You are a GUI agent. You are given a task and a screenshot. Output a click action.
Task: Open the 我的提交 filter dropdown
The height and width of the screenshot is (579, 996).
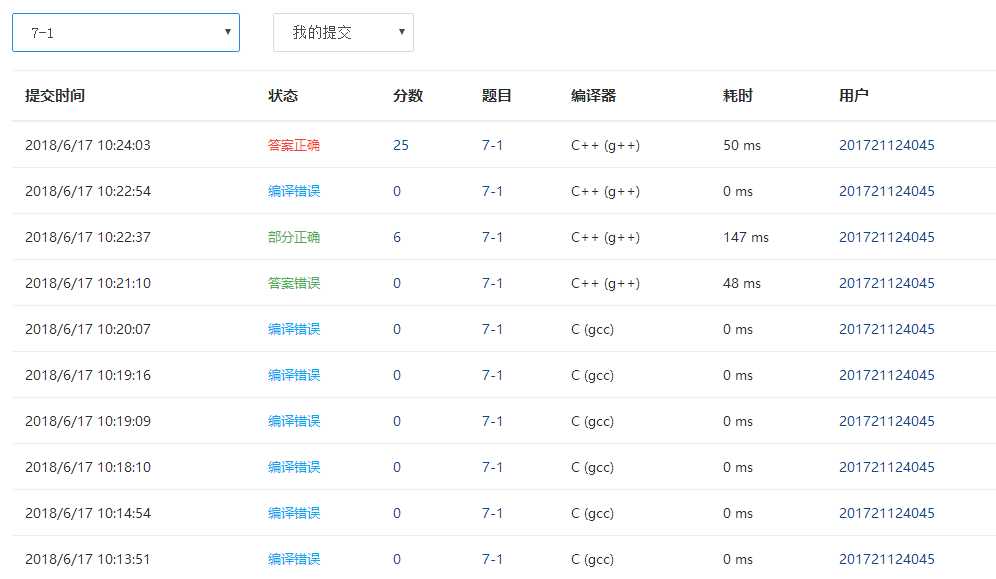tap(343, 31)
